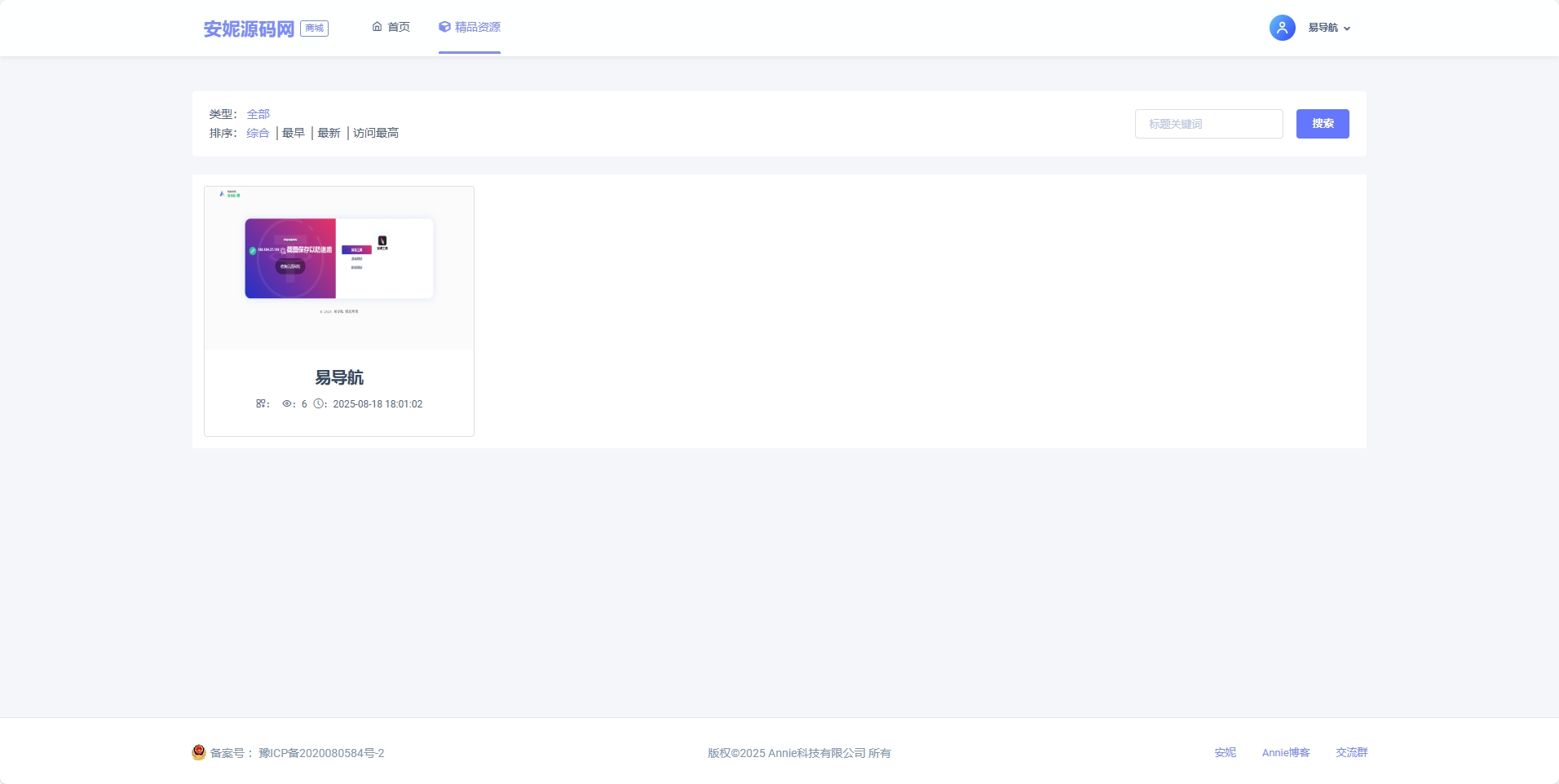
Task: Click the police badge icon in the footer
Action: coord(199,752)
